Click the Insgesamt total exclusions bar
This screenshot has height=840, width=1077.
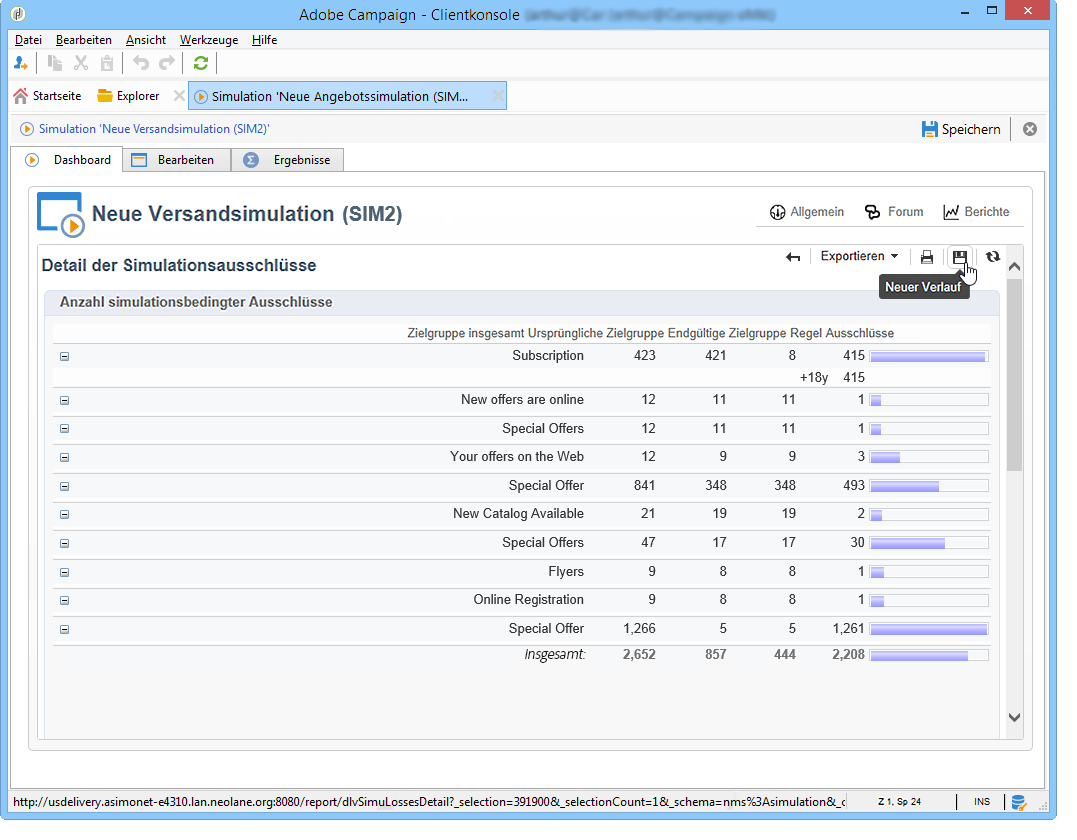pos(929,656)
